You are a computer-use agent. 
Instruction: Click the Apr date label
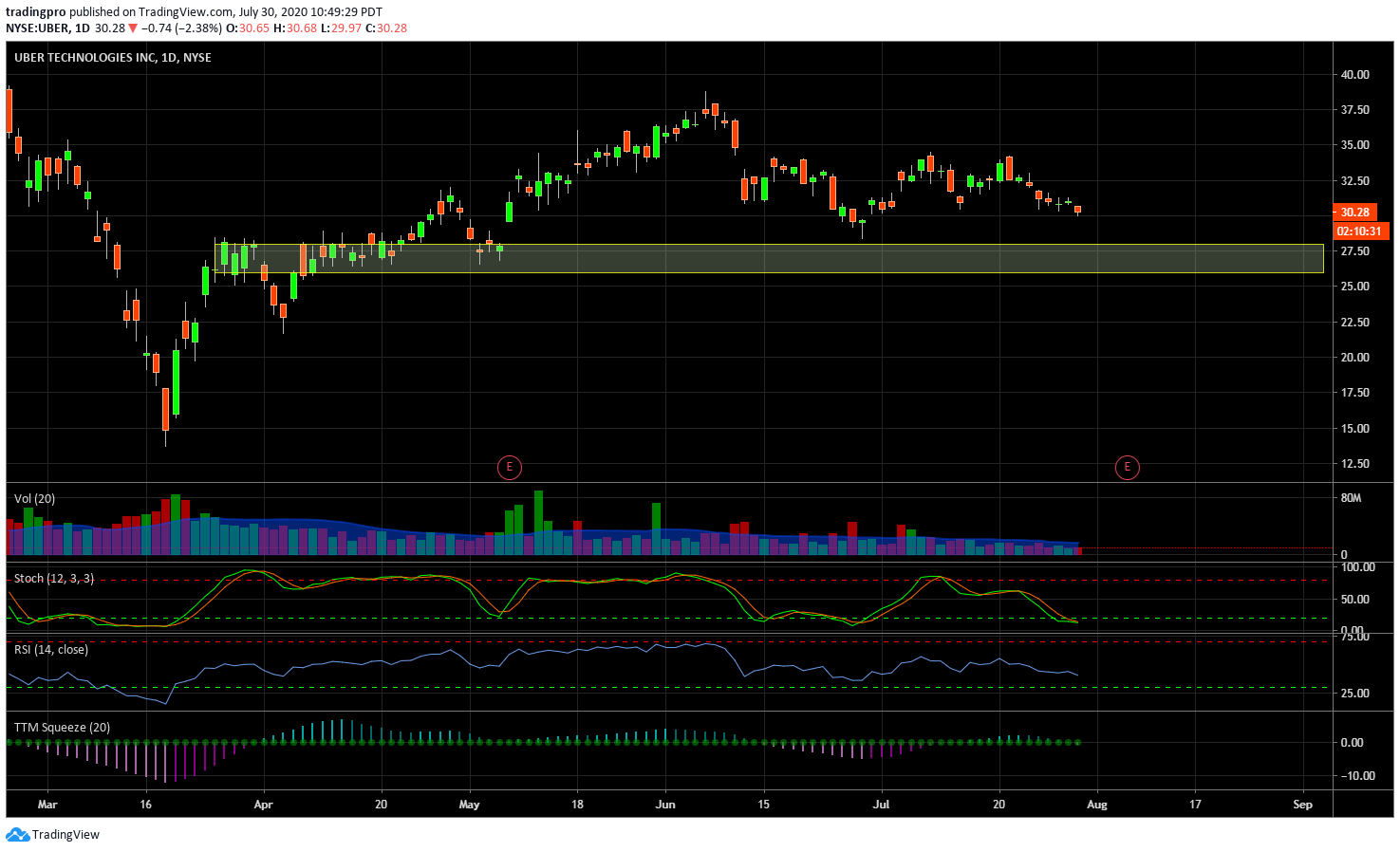click(263, 805)
